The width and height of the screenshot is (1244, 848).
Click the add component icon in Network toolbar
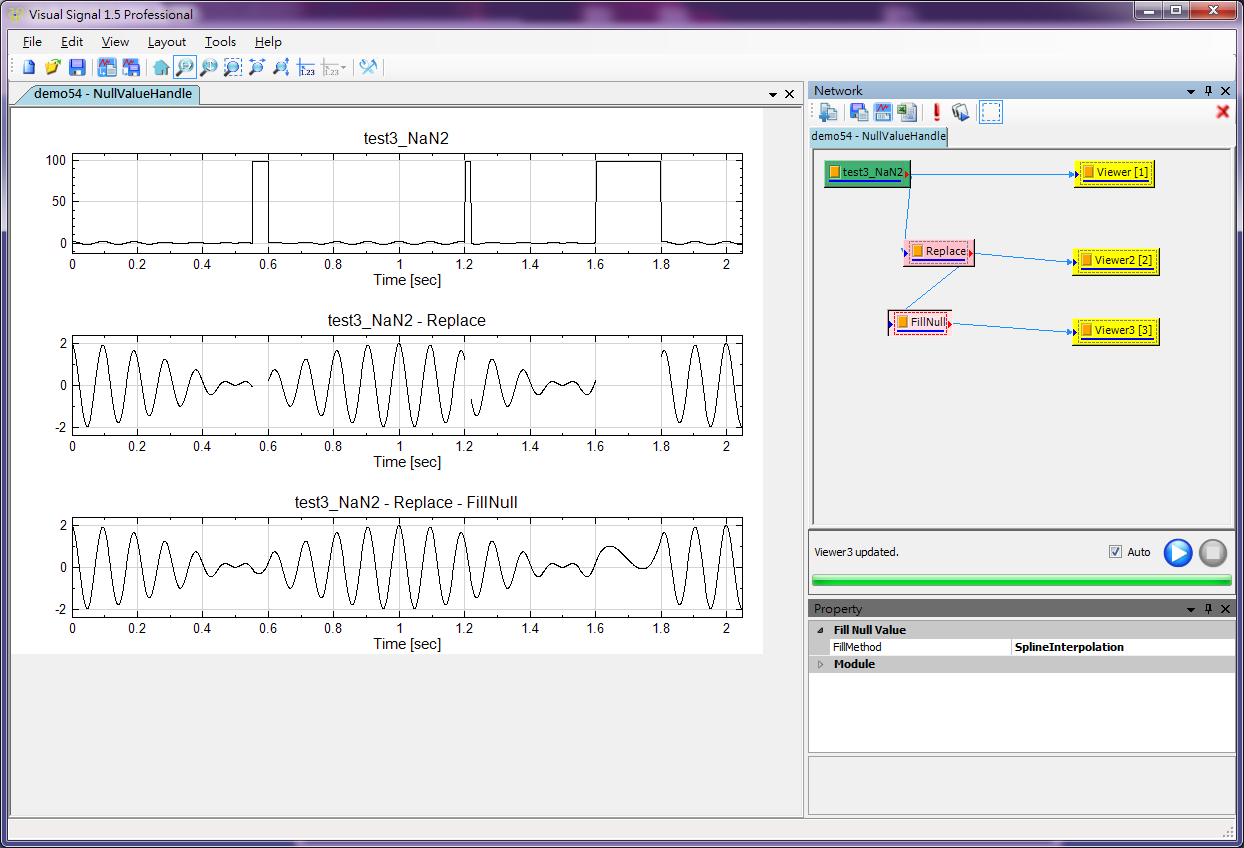tap(829, 112)
